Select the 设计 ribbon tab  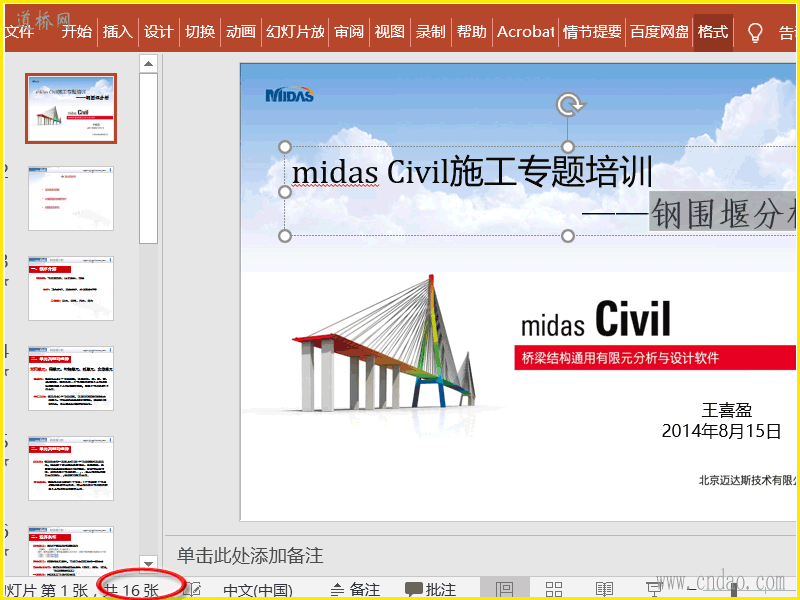click(159, 32)
